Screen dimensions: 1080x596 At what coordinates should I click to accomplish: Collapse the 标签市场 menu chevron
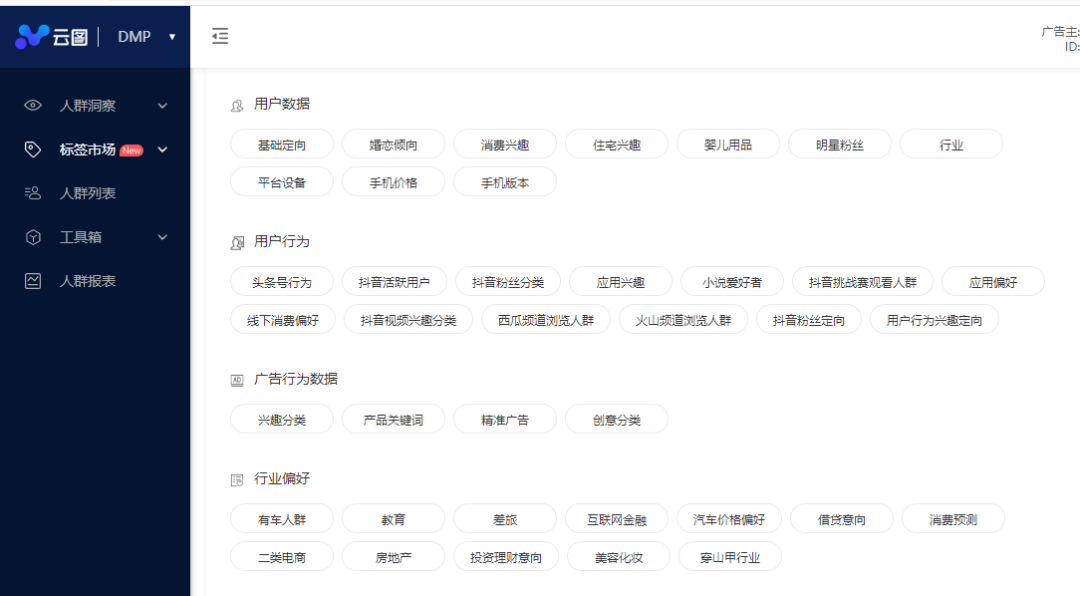pyautogui.click(x=162, y=150)
